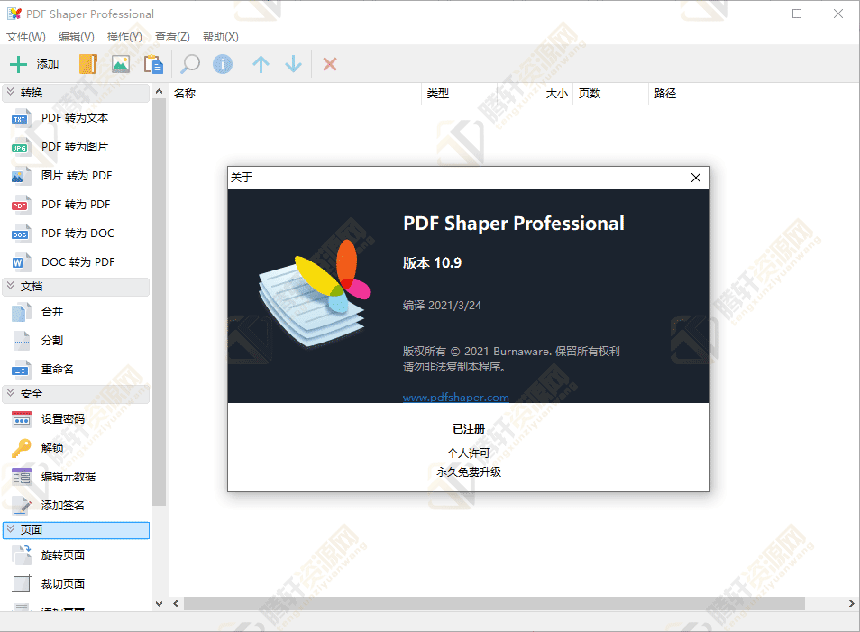Open the 文件(W) menu
The height and width of the screenshot is (632, 860).
pyautogui.click(x=26, y=37)
